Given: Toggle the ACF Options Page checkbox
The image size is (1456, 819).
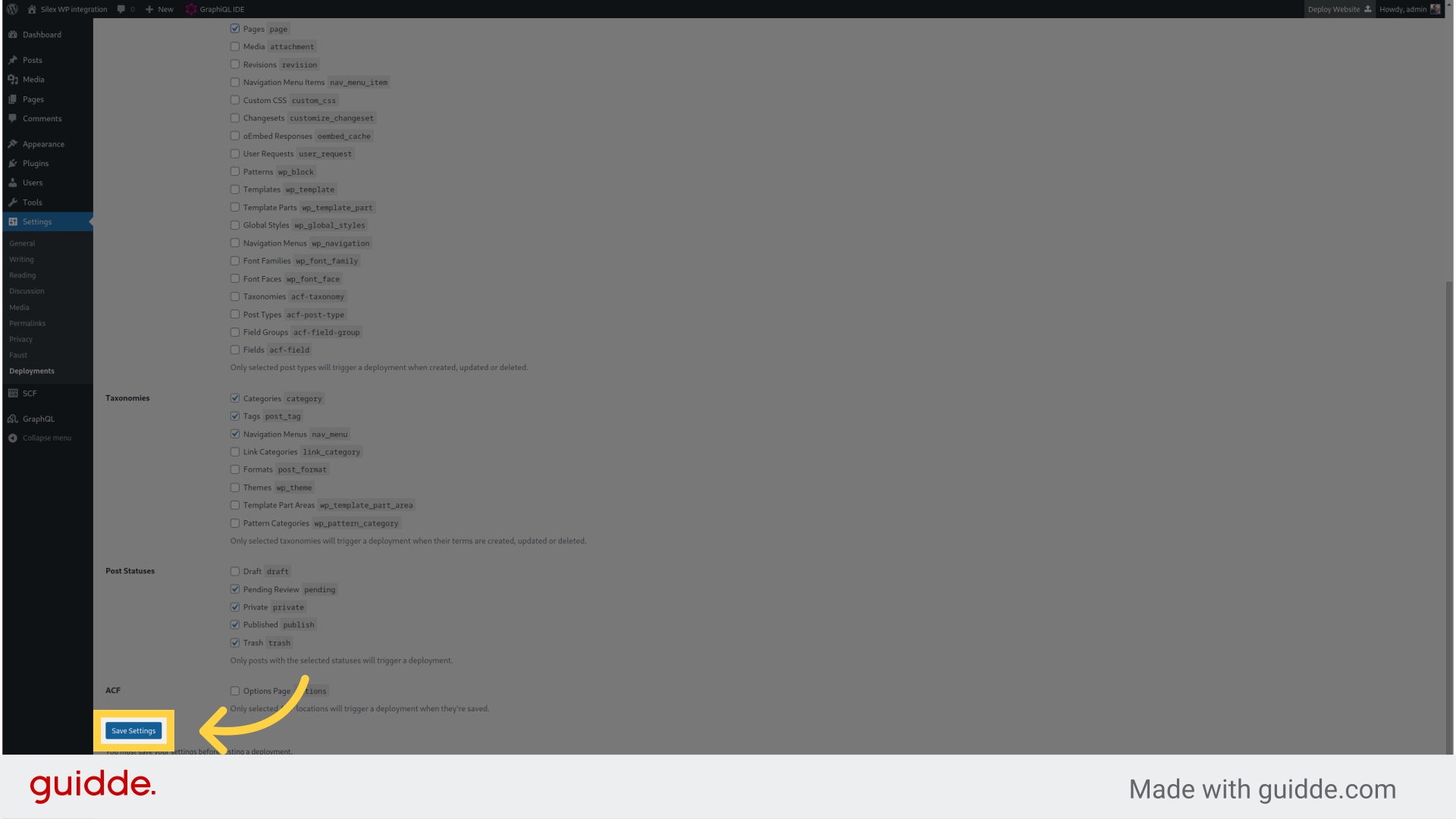Looking at the screenshot, I should (x=234, y=691).
